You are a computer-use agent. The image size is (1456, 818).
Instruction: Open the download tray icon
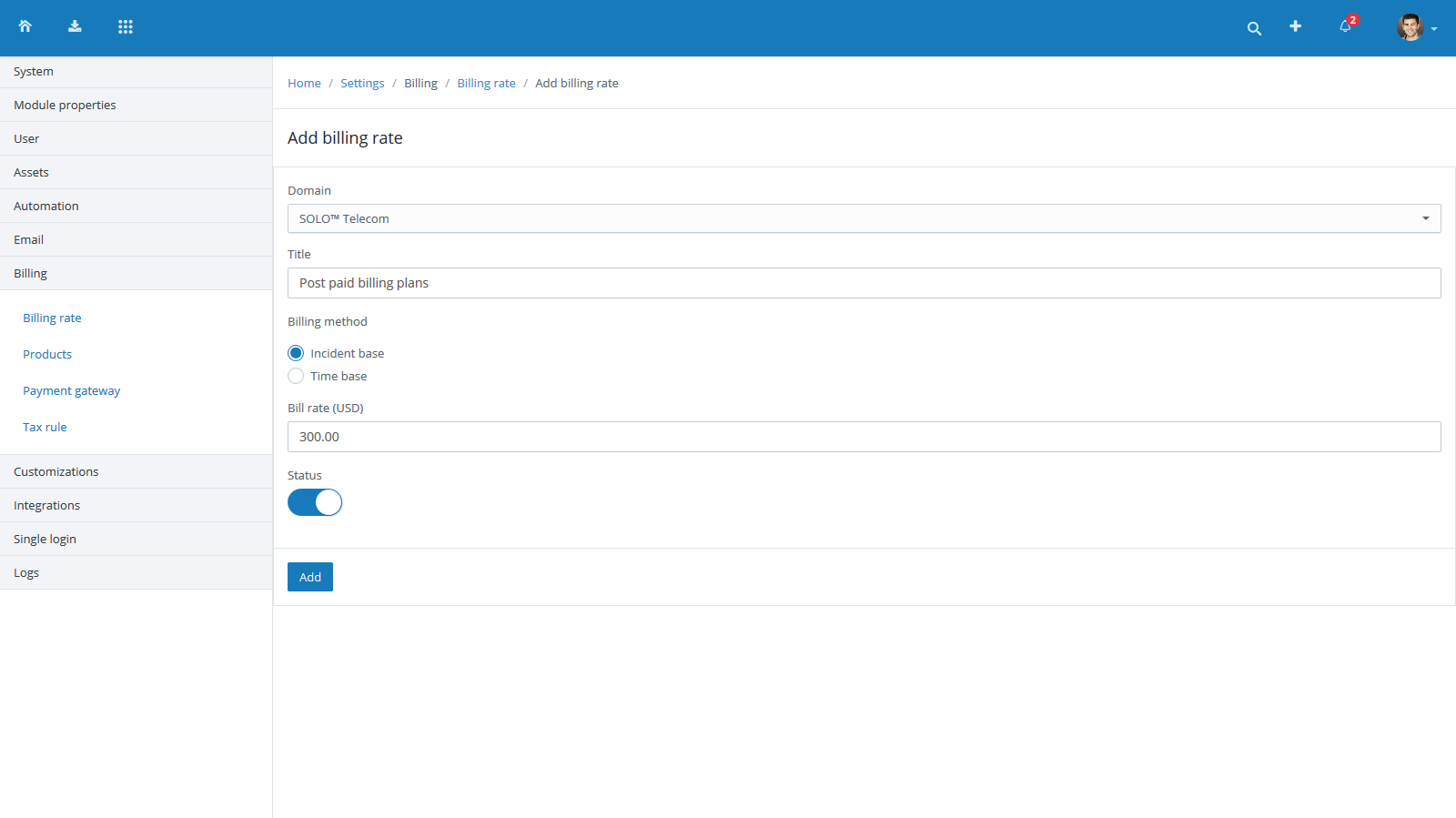click(75, 26)
